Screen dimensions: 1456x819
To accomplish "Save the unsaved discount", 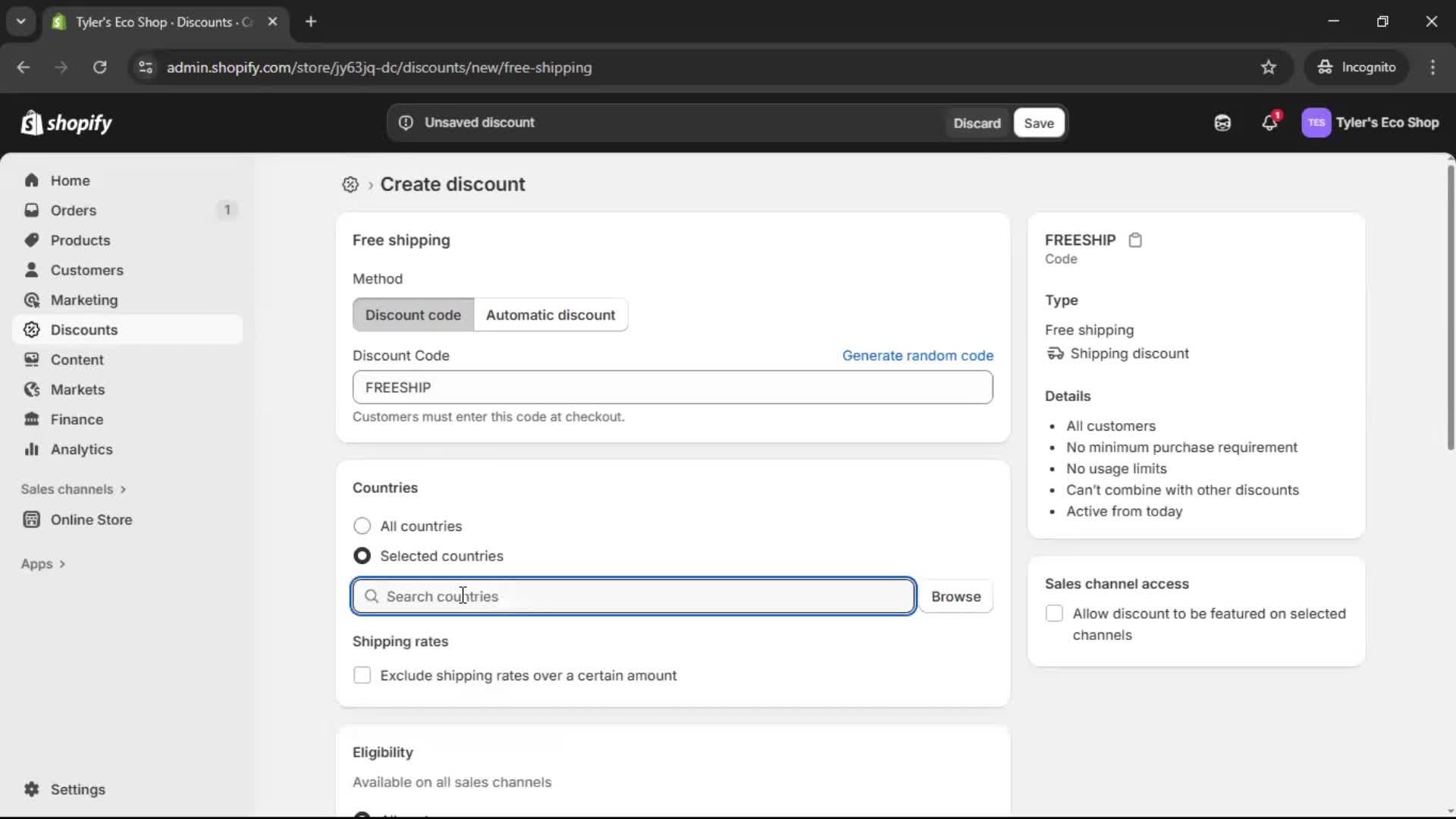I will [1037, 122].
